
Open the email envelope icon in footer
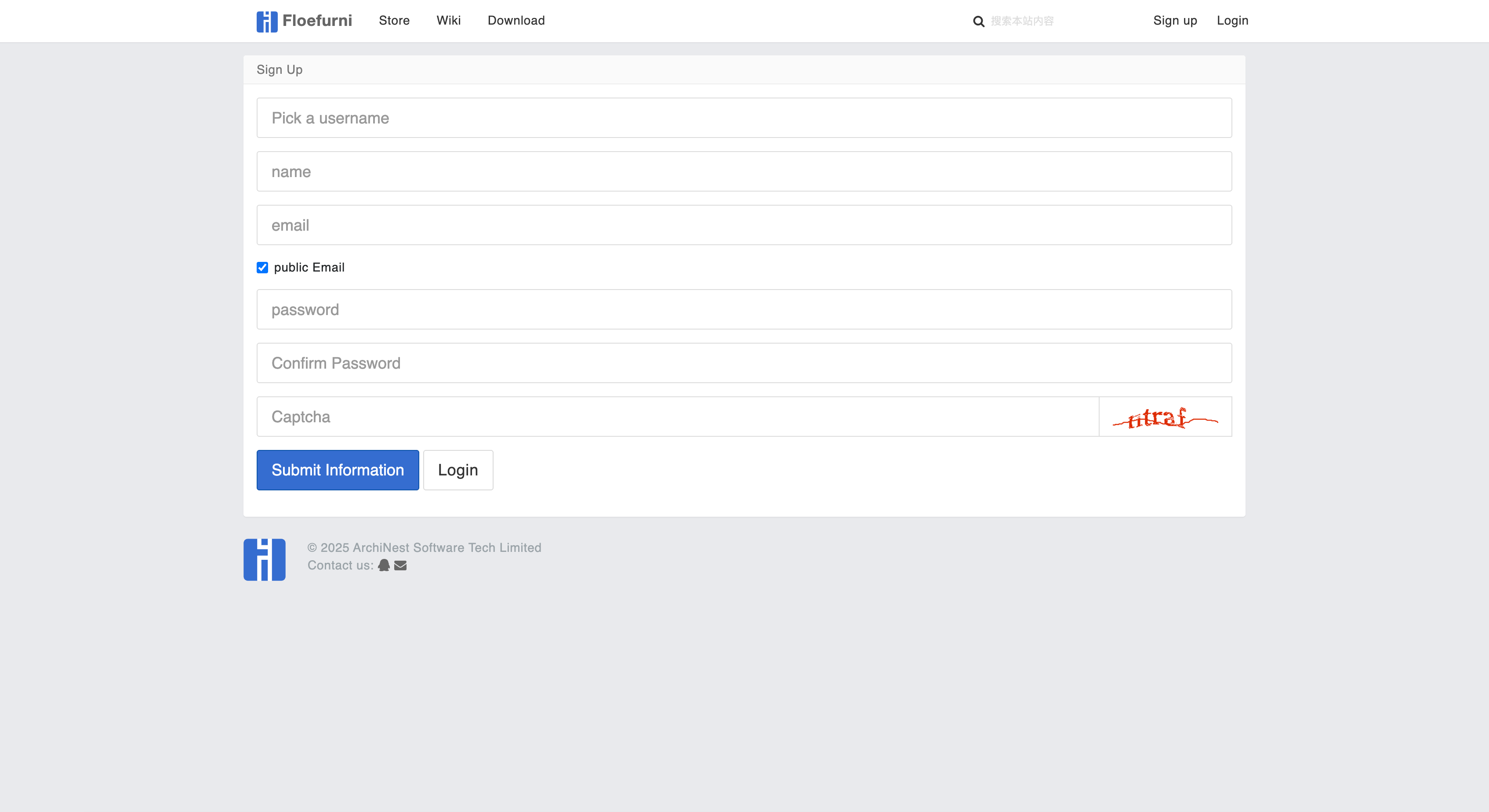coord(400,566)
